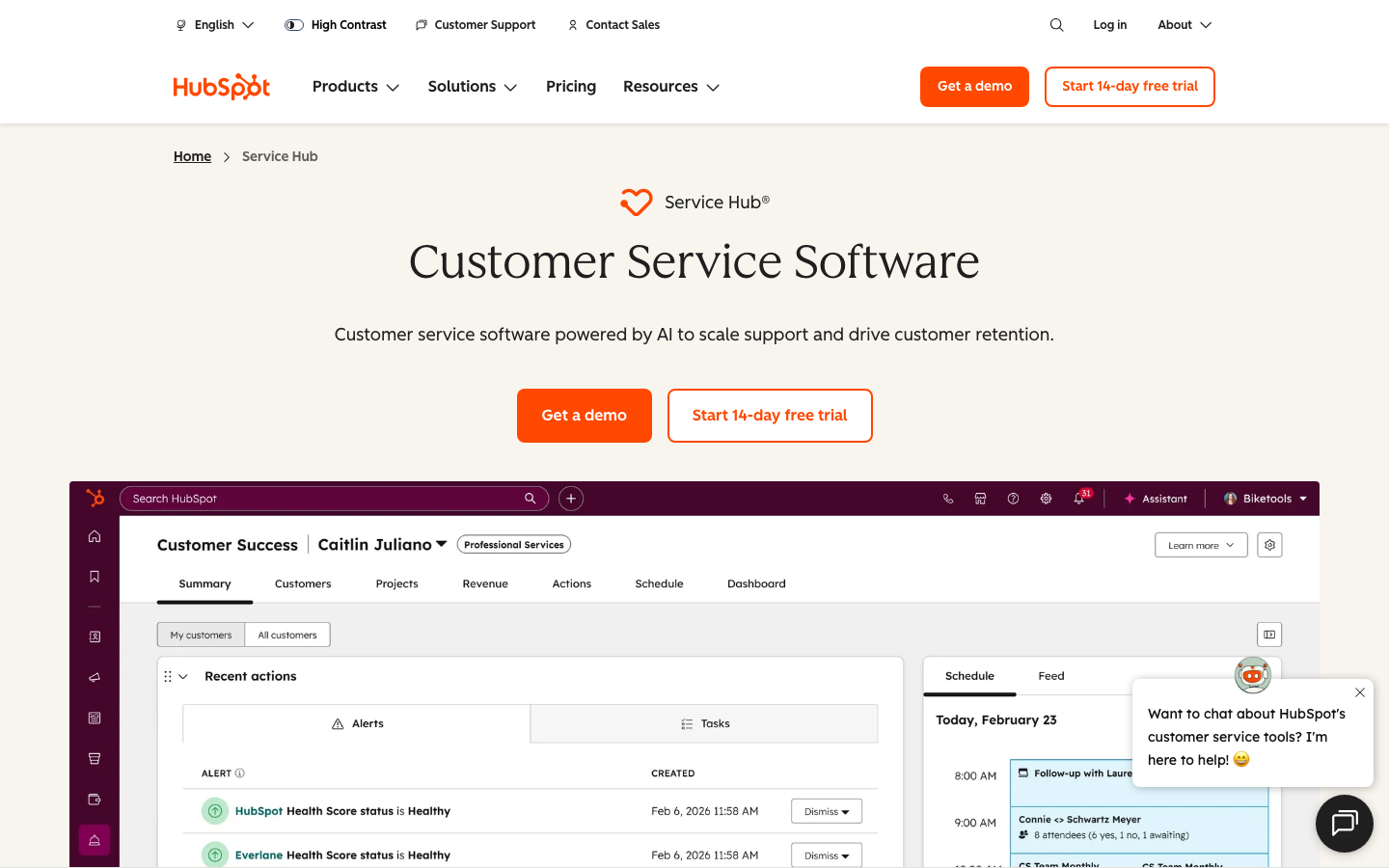The height and width of the screenshot is (868, 1389).
Task: Open notifications bell with 31 badge
Action: 1080,498
